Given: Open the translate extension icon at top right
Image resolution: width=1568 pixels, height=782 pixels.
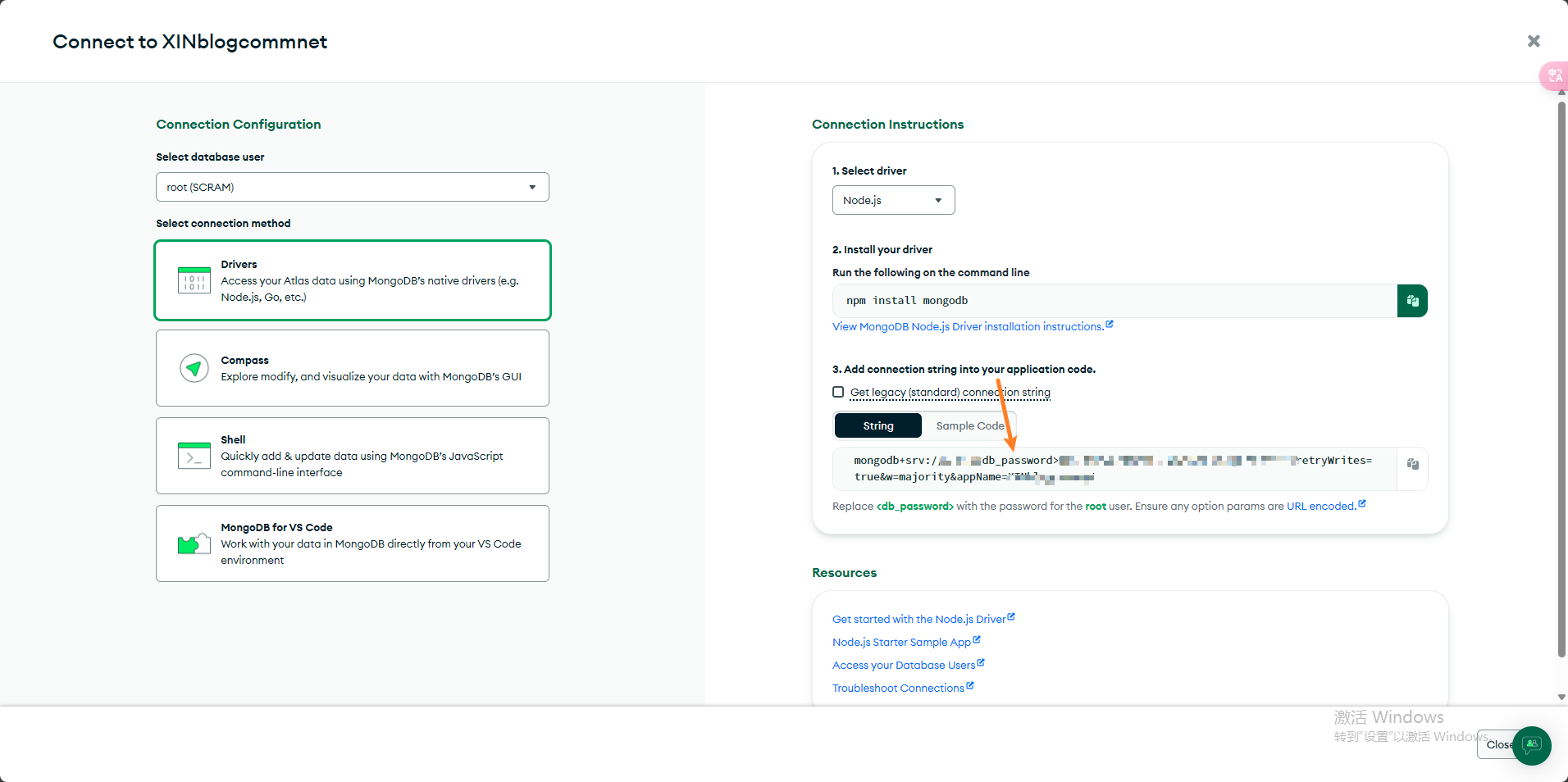Looking at the screenshot, I should [x=1554, y=76].
